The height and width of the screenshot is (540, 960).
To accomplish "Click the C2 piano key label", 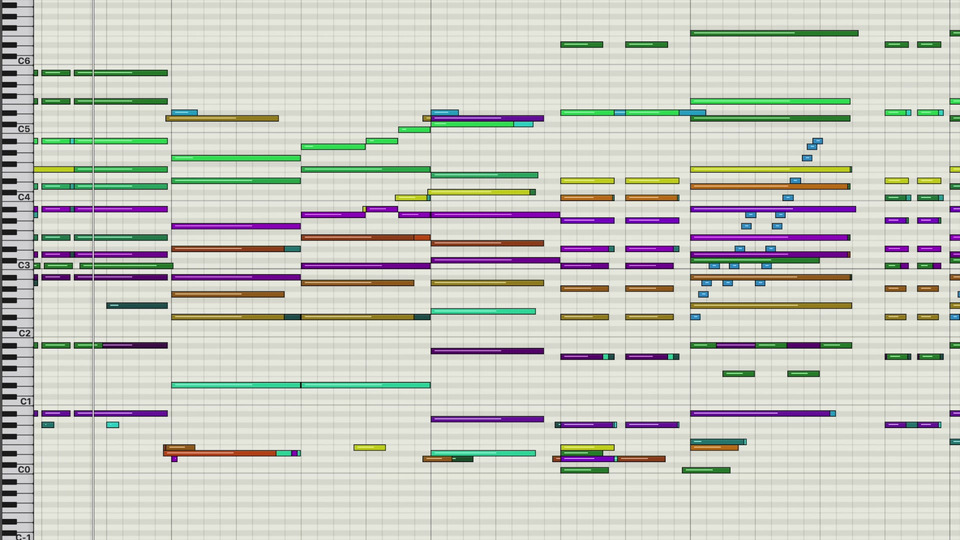I will (x=24, y=333).
